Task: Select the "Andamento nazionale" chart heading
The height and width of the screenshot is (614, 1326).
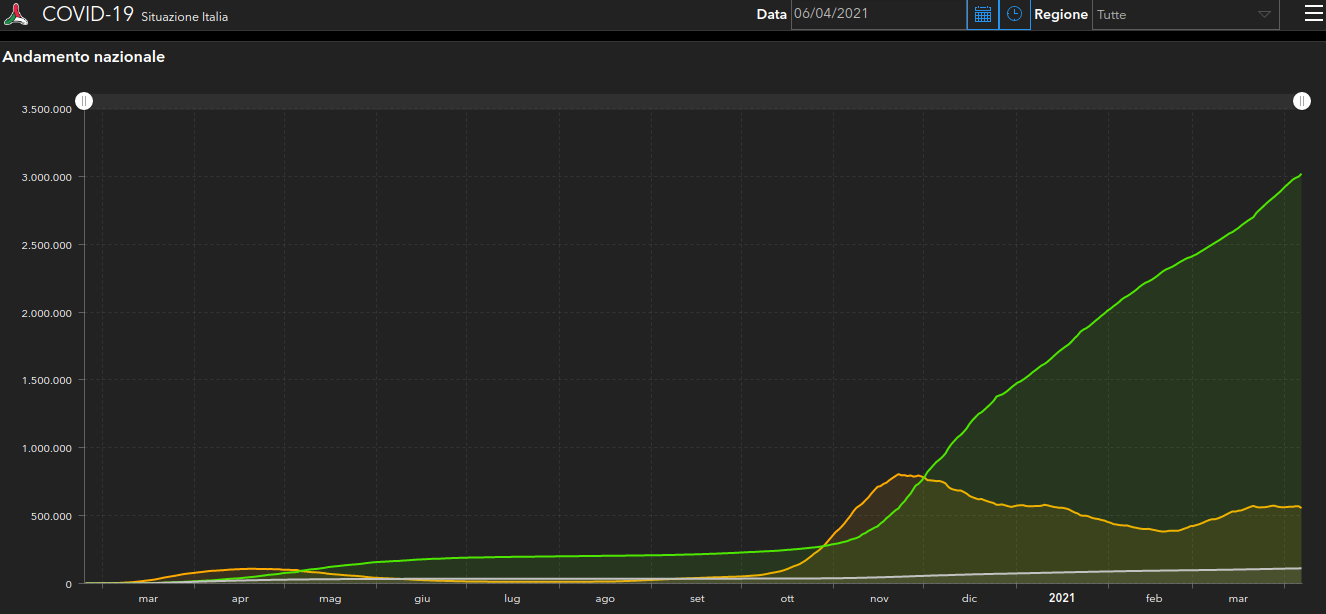Action: 84,57
